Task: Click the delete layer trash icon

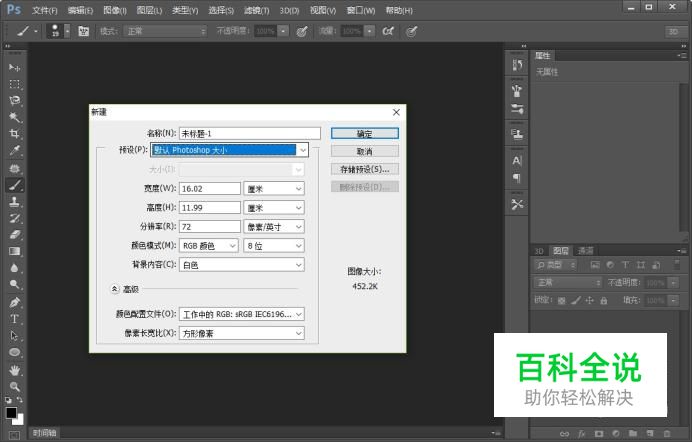Action: tap(669, 433)
